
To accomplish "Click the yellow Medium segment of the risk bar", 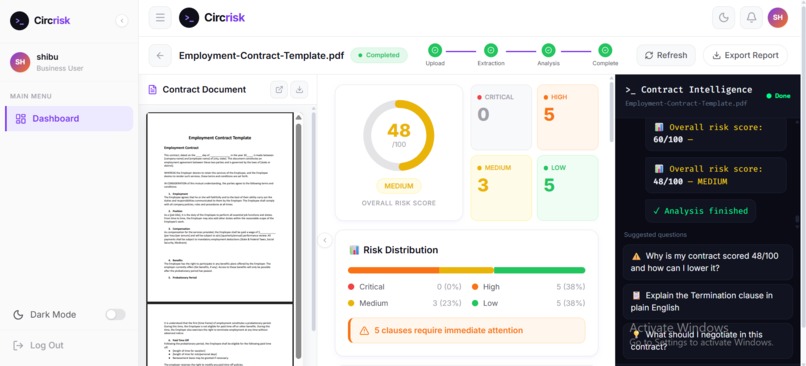I will [466, 270].
